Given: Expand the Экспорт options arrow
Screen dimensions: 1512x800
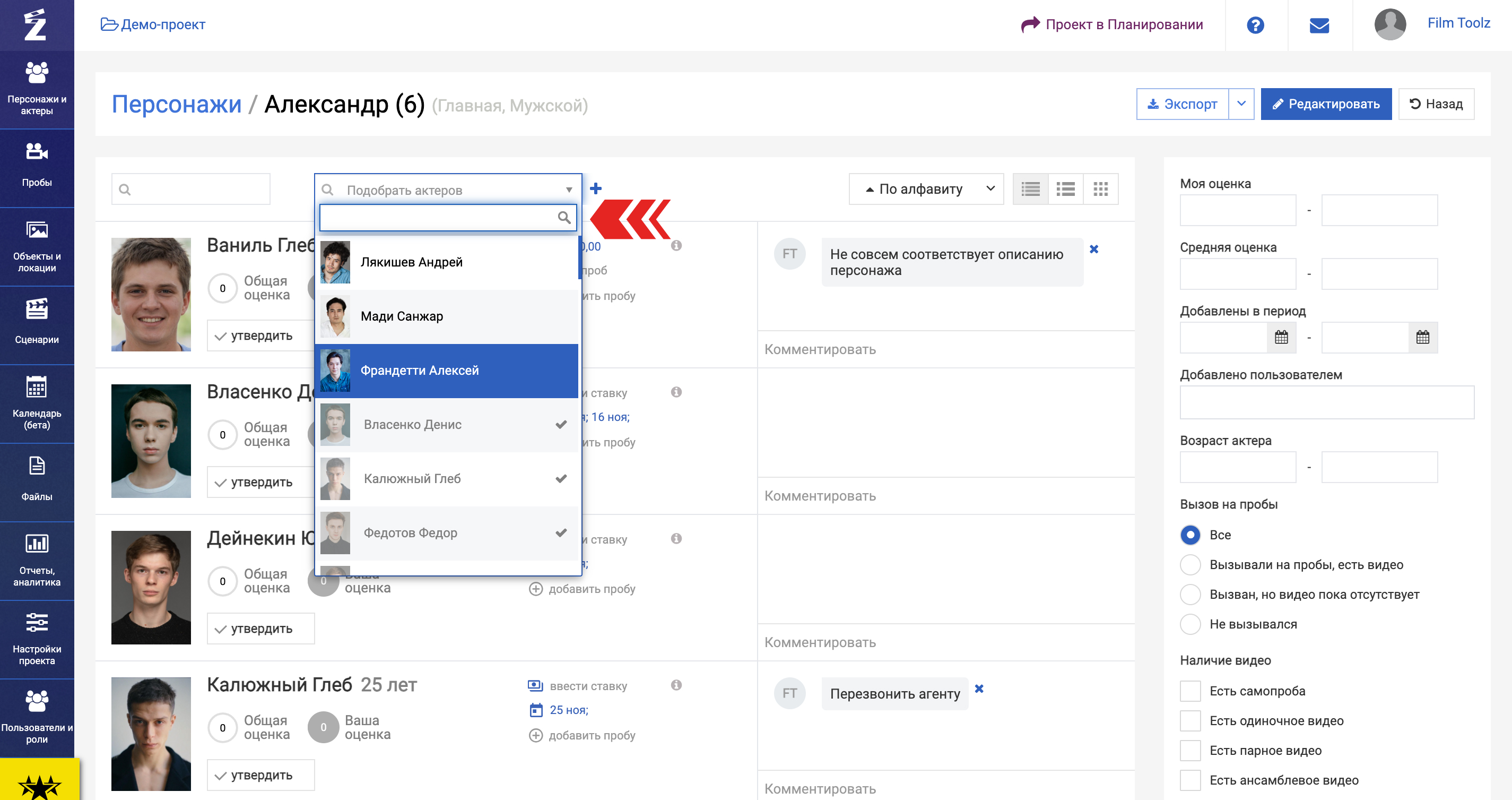Looking at the screenshot, I should [1241, 104].
